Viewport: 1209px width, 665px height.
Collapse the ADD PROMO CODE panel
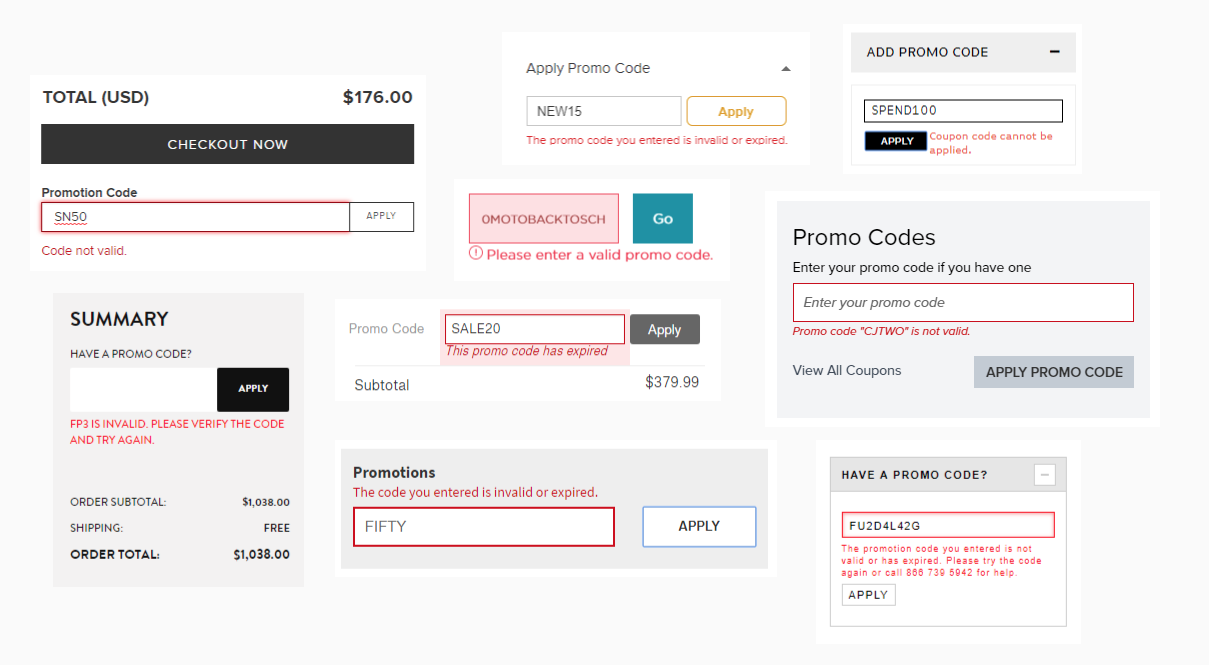(x=1054, y=51)
